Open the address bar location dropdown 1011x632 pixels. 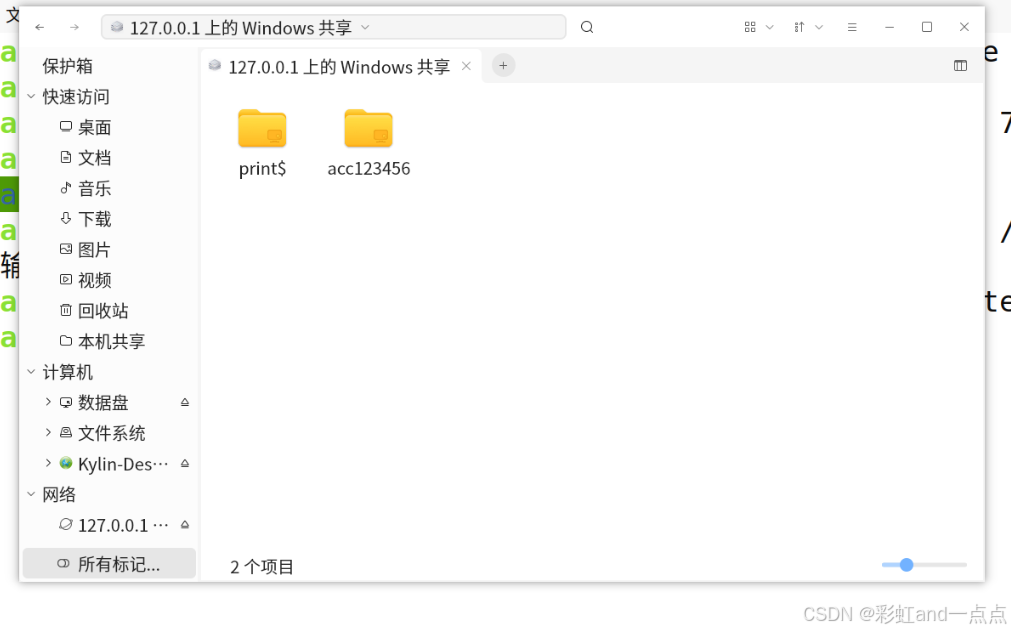coord(366,27)
